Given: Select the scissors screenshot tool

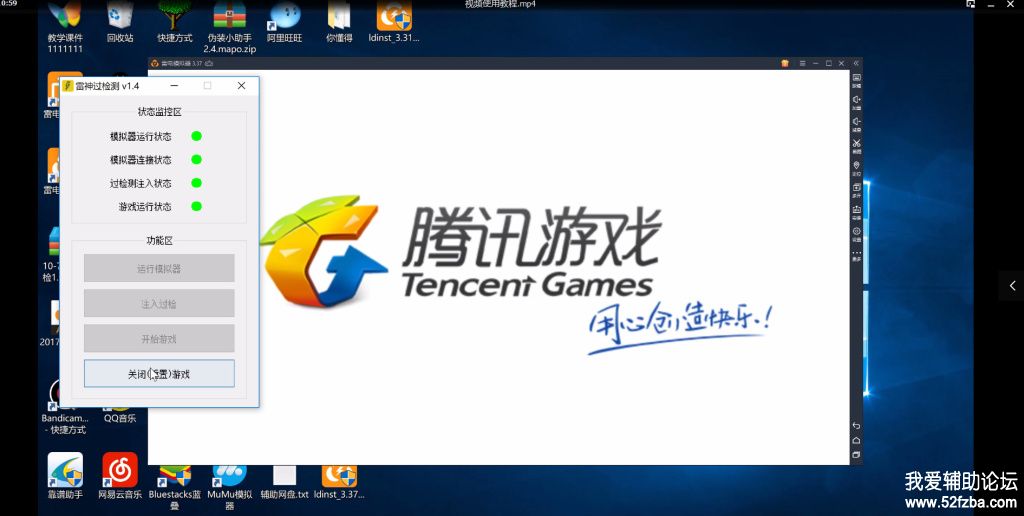Looking at the screenshot, I should coord(856,144).
